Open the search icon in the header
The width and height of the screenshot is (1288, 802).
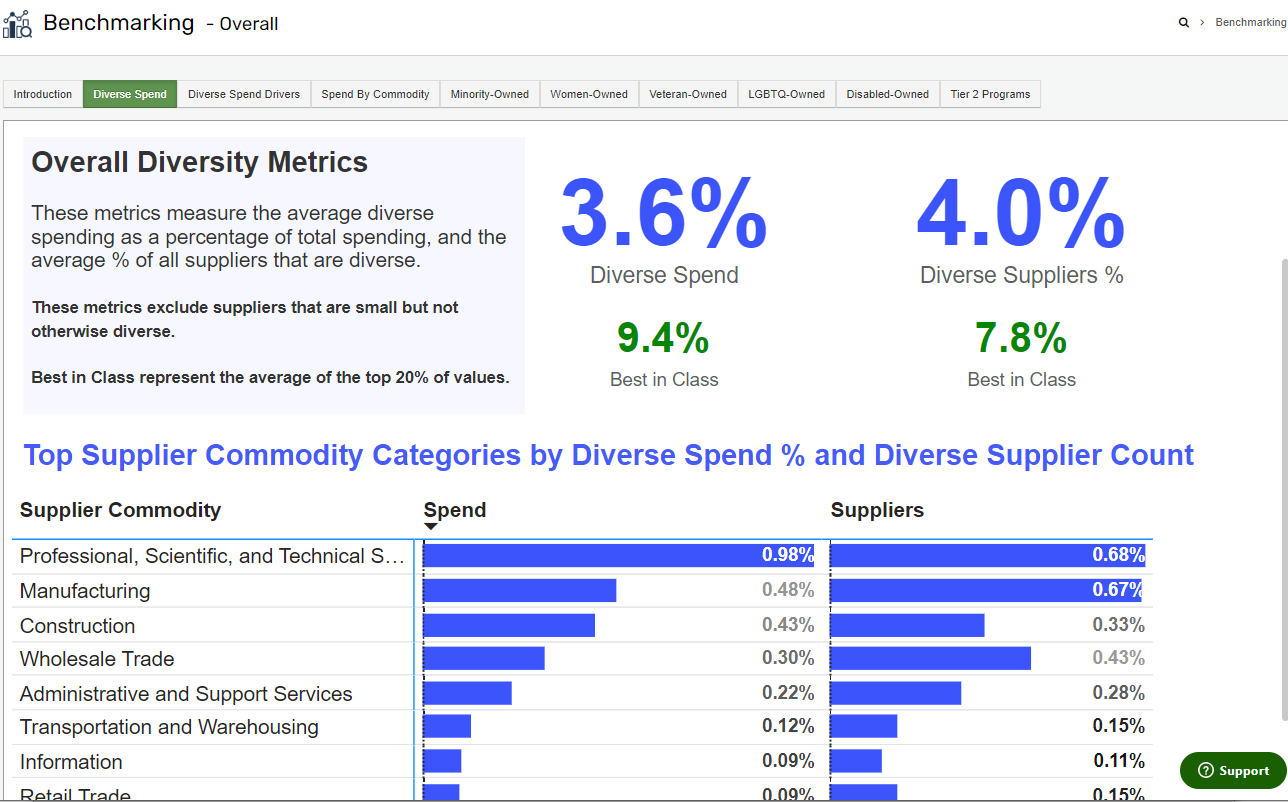[1184, 21]
